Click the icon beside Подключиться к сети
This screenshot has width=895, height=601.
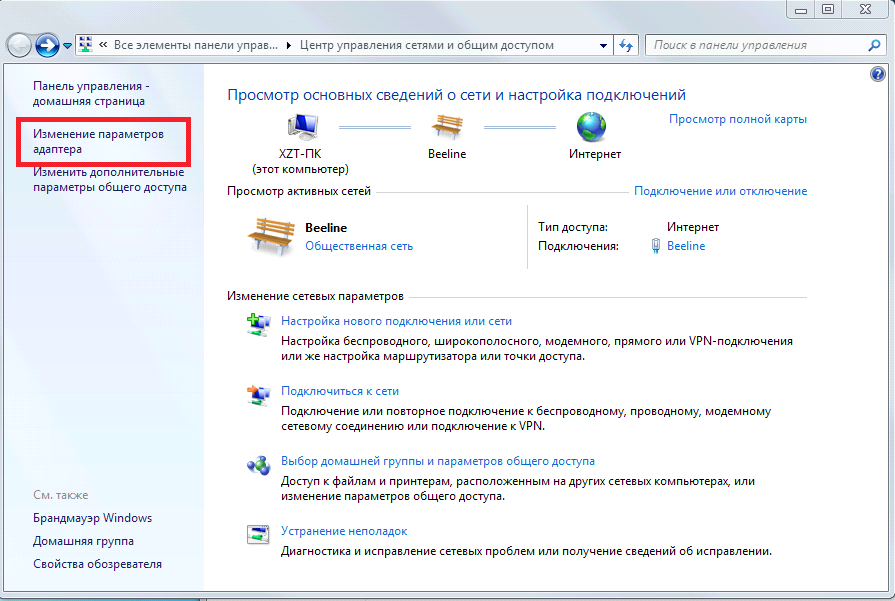pyautogui.click(x=258, y=394)
